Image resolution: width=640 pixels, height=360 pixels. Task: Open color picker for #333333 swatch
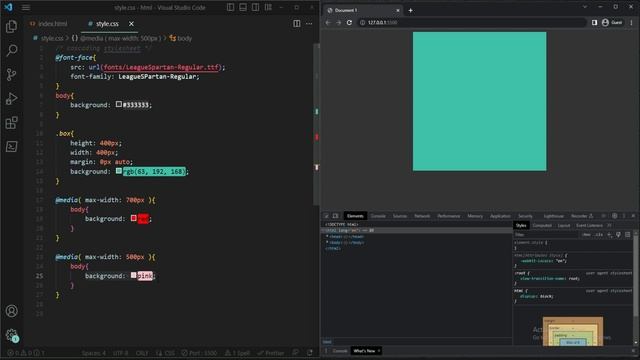coord(118,104)
